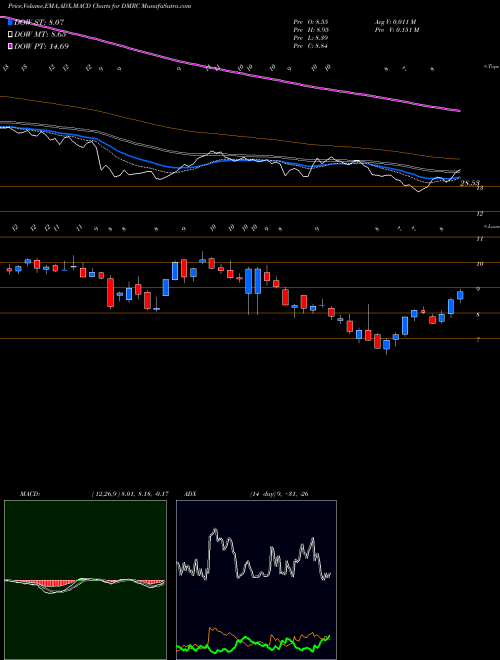Select the 'DOW MT: 8.65' legend text

40,35
